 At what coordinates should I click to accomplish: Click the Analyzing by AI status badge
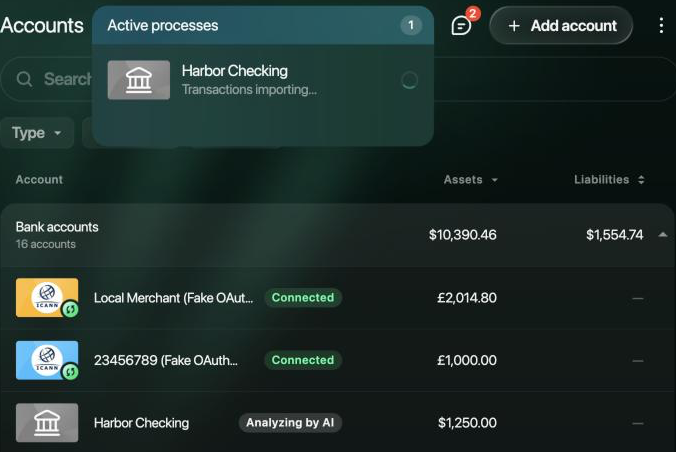tap(290, 423)
